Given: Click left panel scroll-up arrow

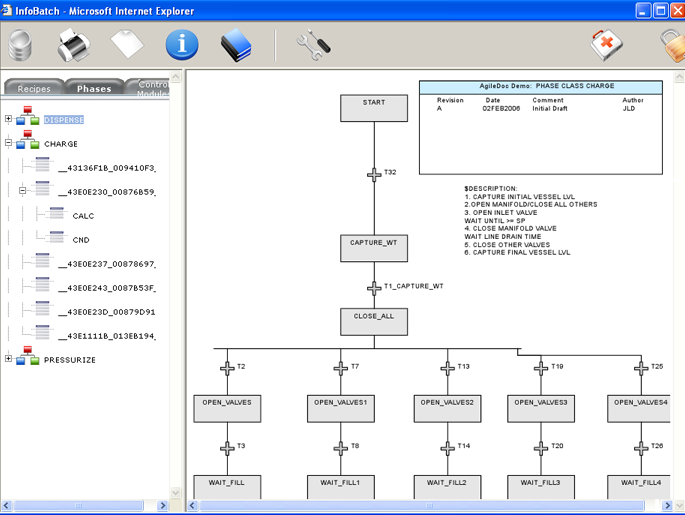Looking at the screenshot, I should click(176, 77).
